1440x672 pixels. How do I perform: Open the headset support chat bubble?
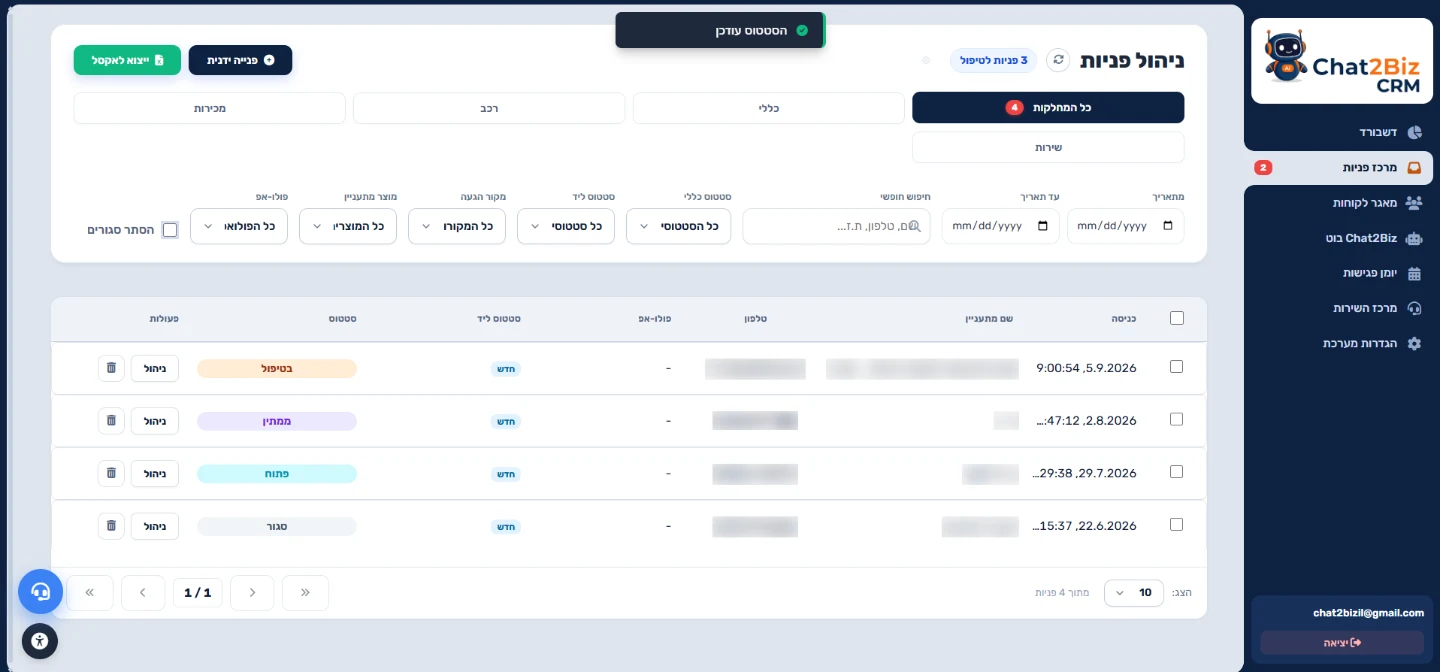click(x=40, y=592)
